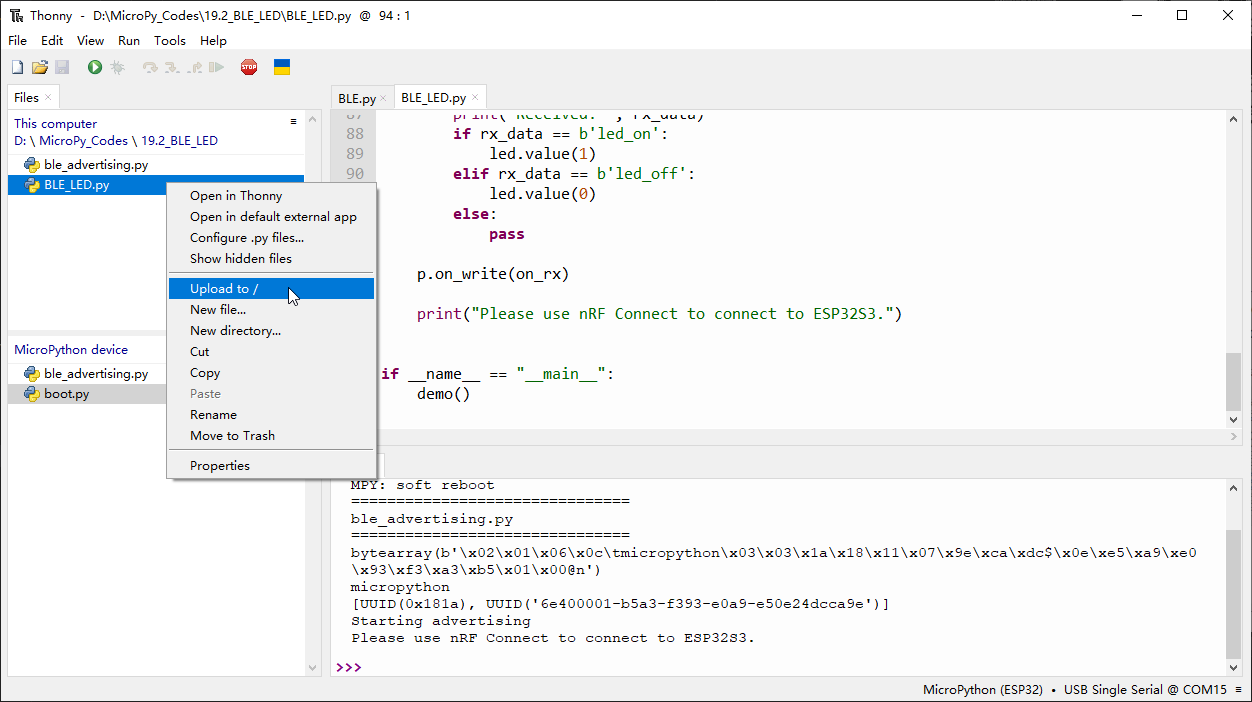Click the New file toolbar icon
1252x702 pixels.
click(x=17, y=67)
